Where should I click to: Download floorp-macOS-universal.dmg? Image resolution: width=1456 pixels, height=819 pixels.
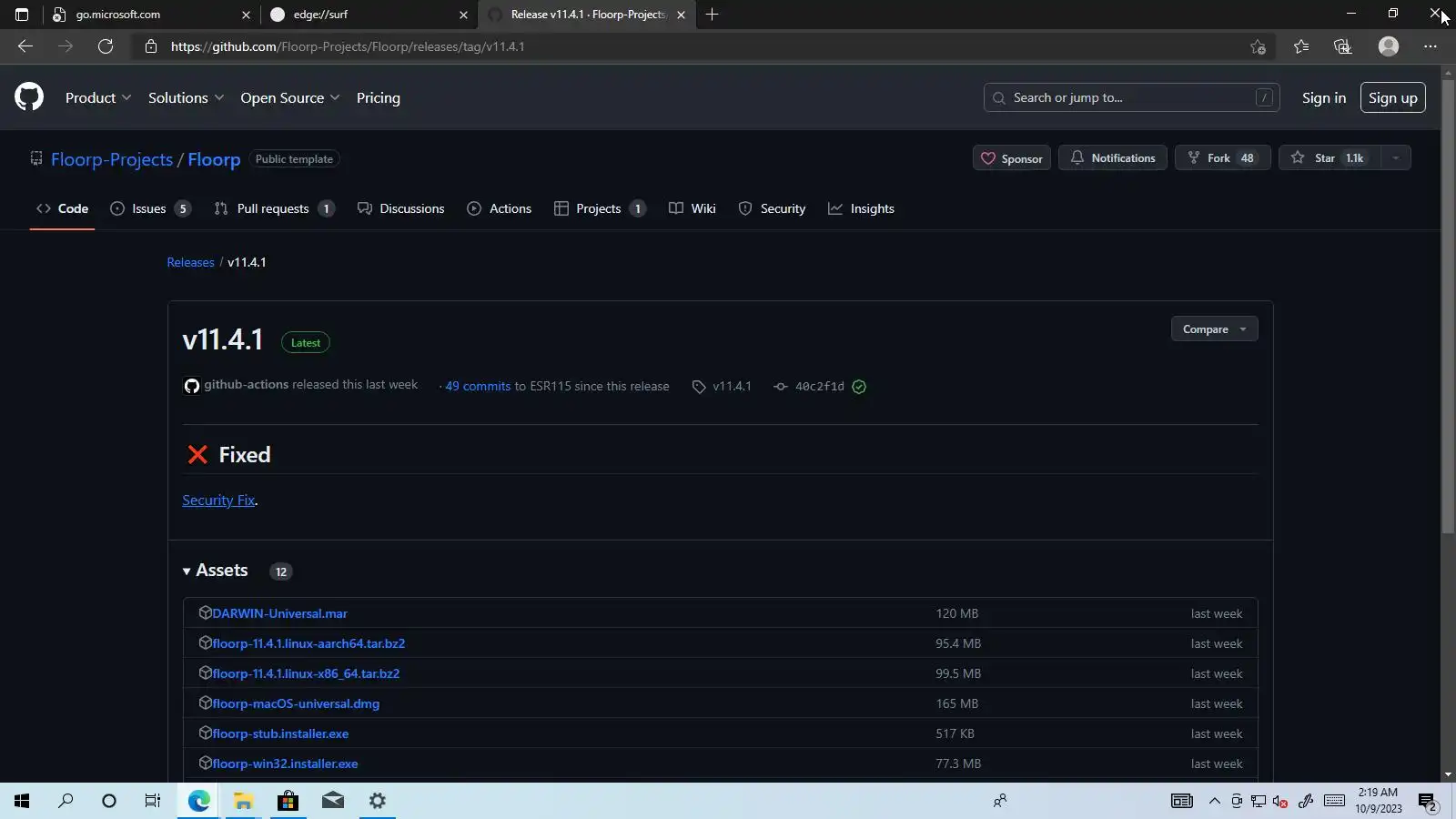click(296, 703)
